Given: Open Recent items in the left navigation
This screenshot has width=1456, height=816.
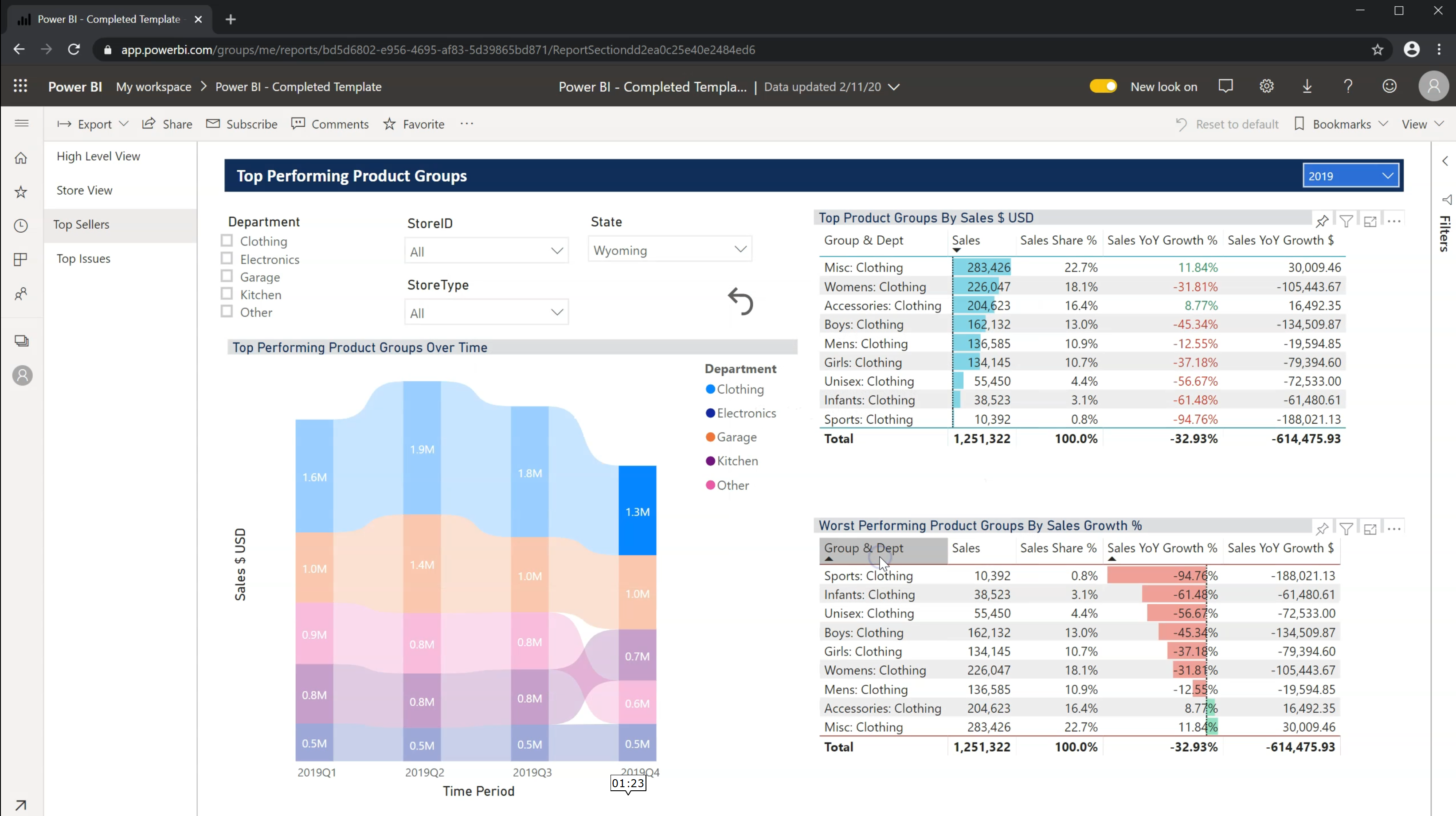Looking at the screenshot, I should tap(21, 226).
